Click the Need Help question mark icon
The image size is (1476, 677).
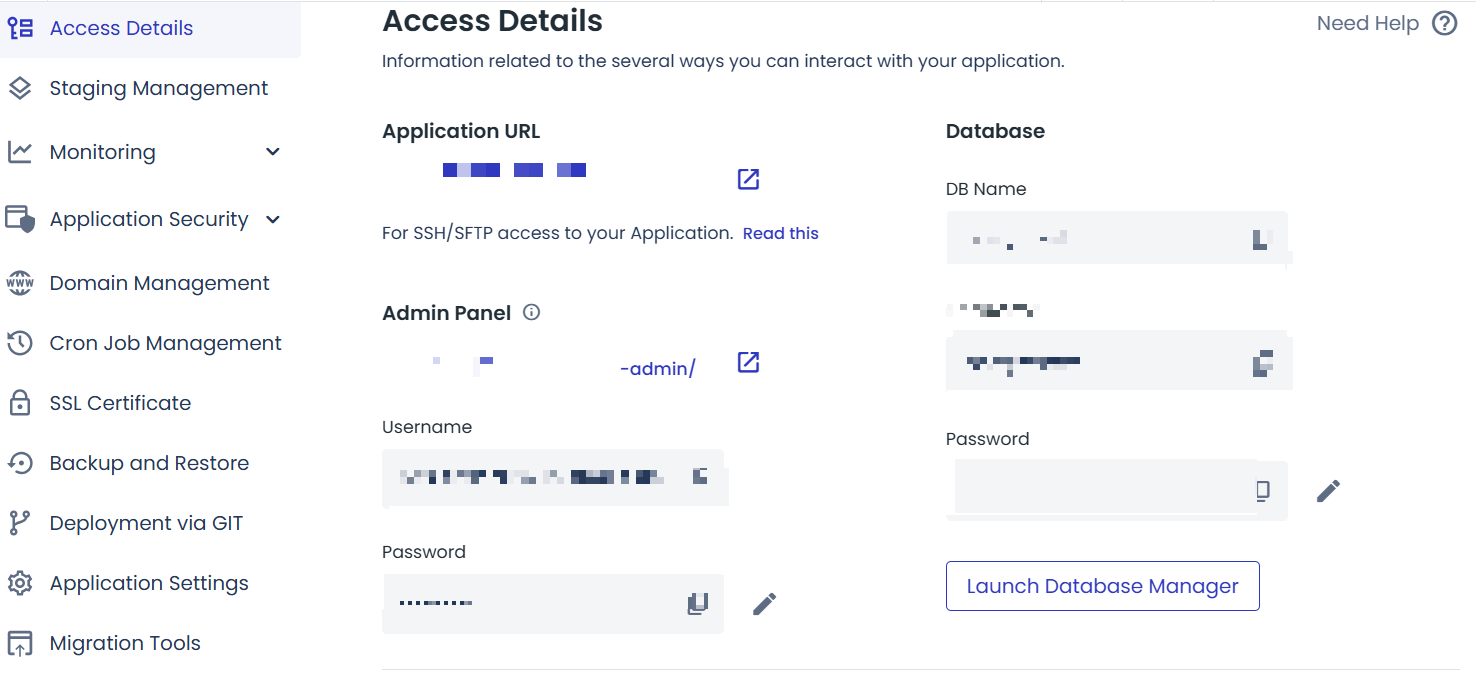1444,23
